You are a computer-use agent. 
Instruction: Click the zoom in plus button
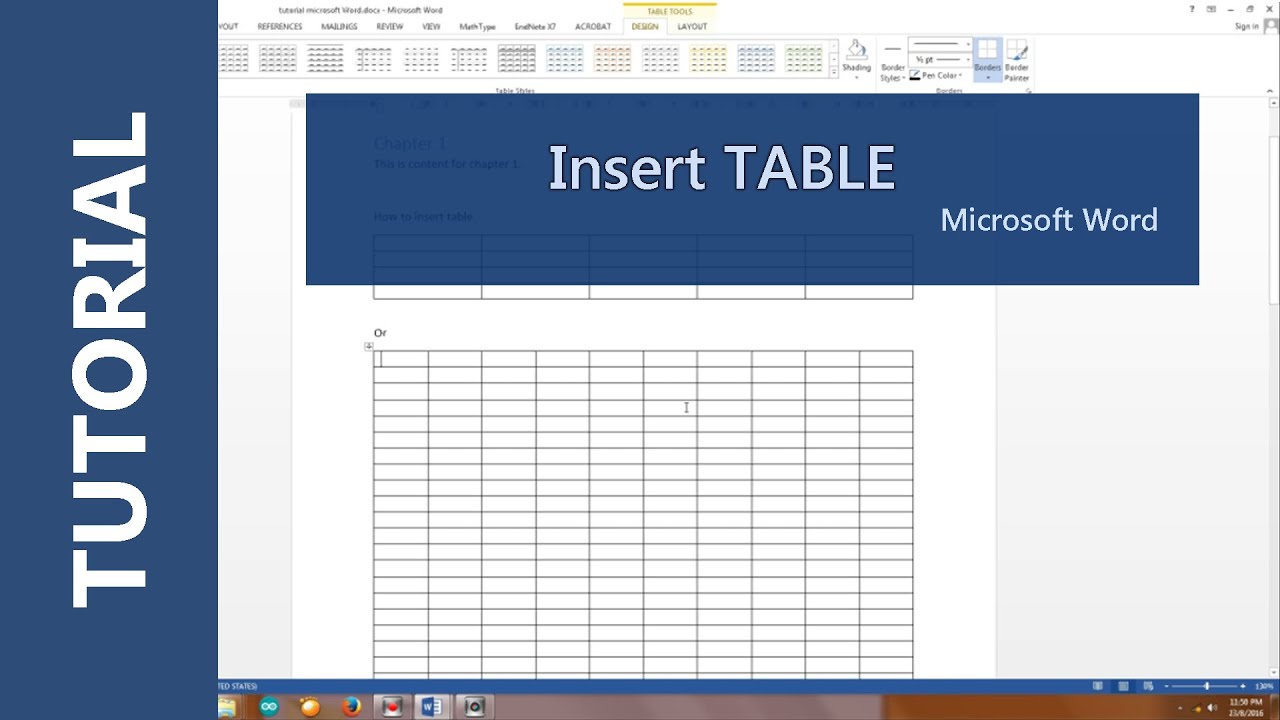(x=1243, y=686)
